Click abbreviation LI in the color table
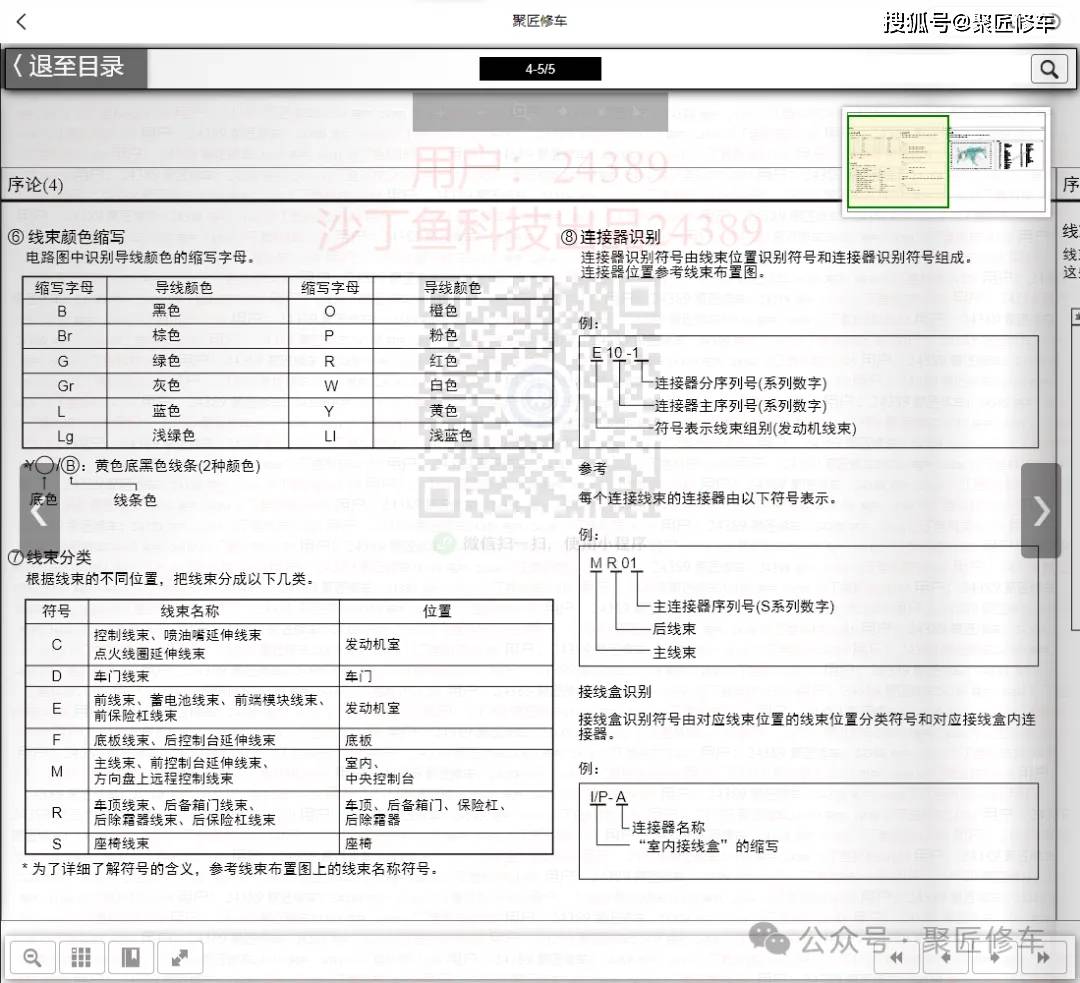Screen dimensions: 1080x983 click(330, 436)
